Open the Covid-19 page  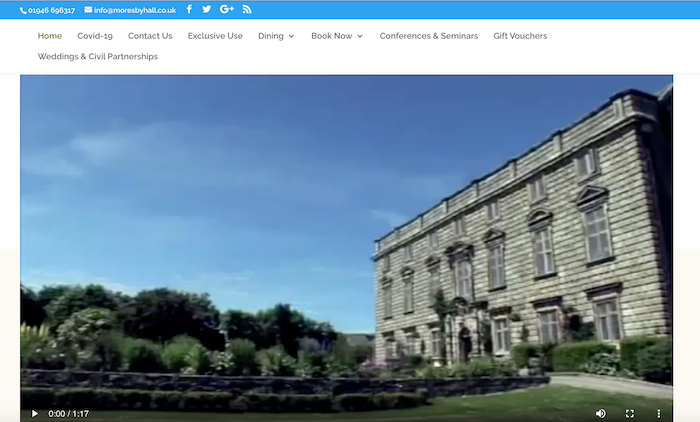pos(95,36)
